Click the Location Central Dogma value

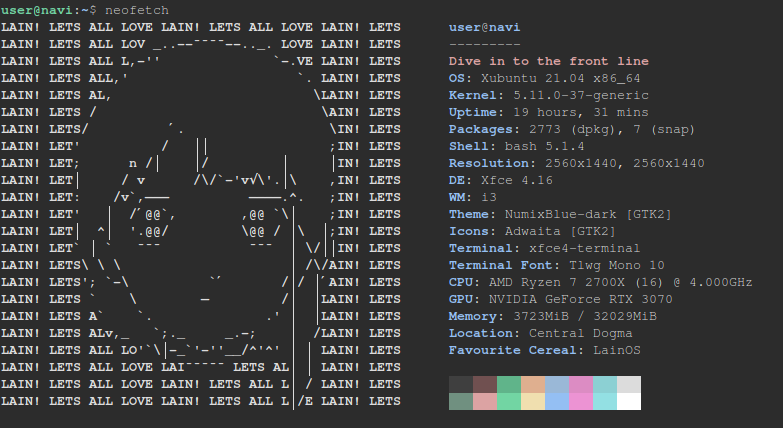click(x=581, y=333)
